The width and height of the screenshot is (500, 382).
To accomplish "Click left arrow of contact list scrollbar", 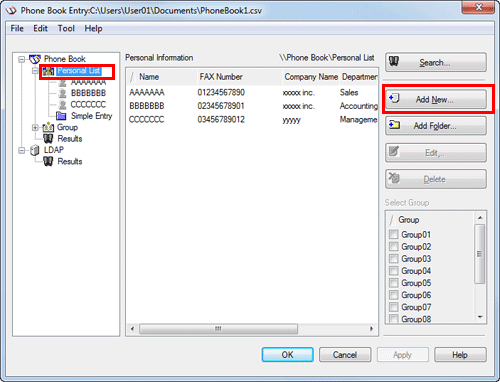I will 133,329.
